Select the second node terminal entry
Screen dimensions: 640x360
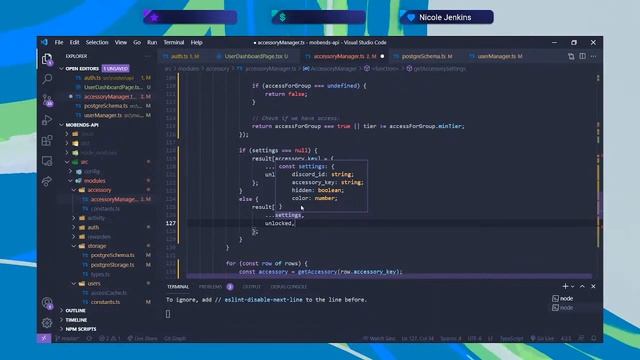563,307
